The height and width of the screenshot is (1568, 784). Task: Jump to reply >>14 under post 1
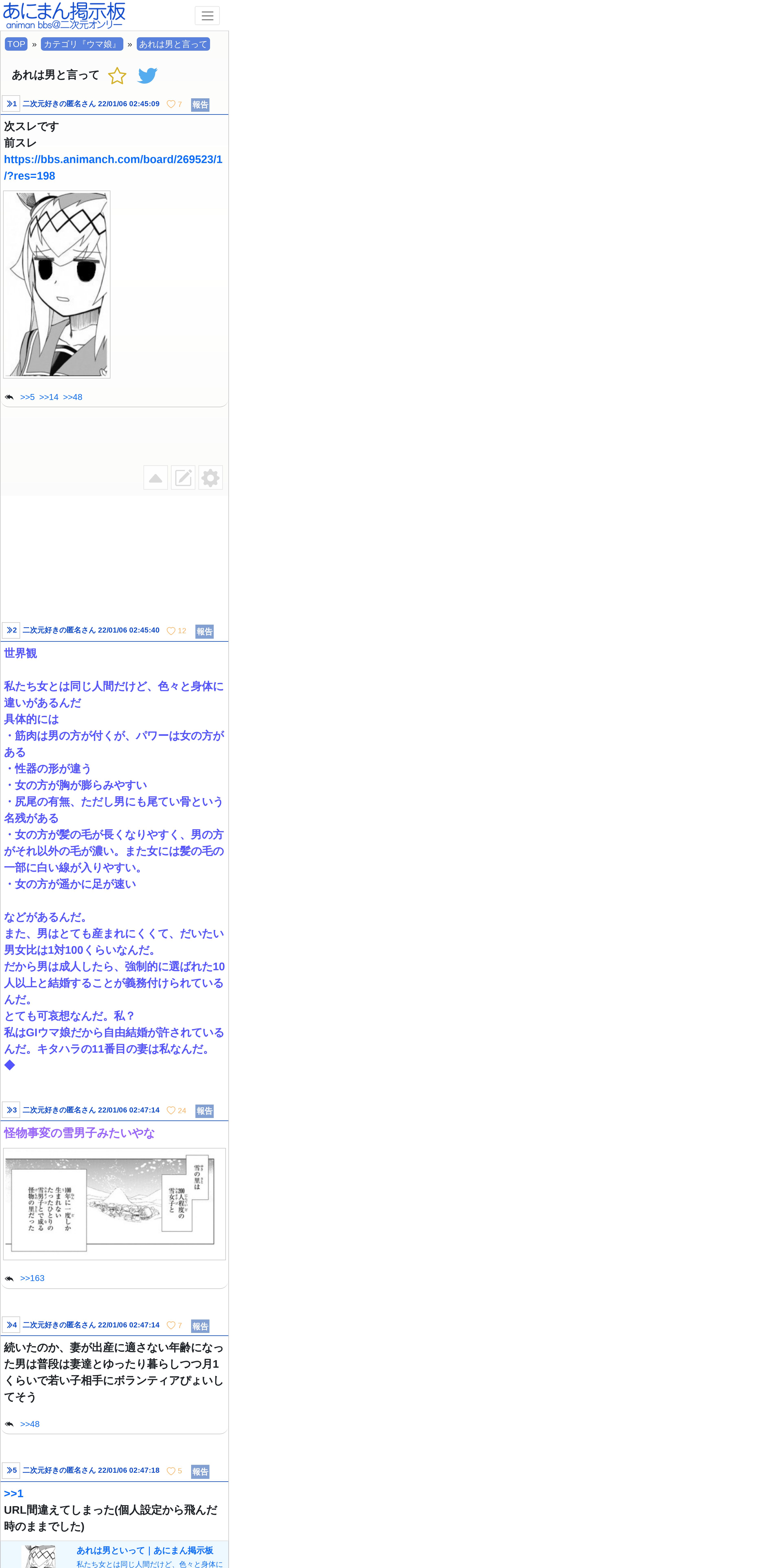click(49, 397)
